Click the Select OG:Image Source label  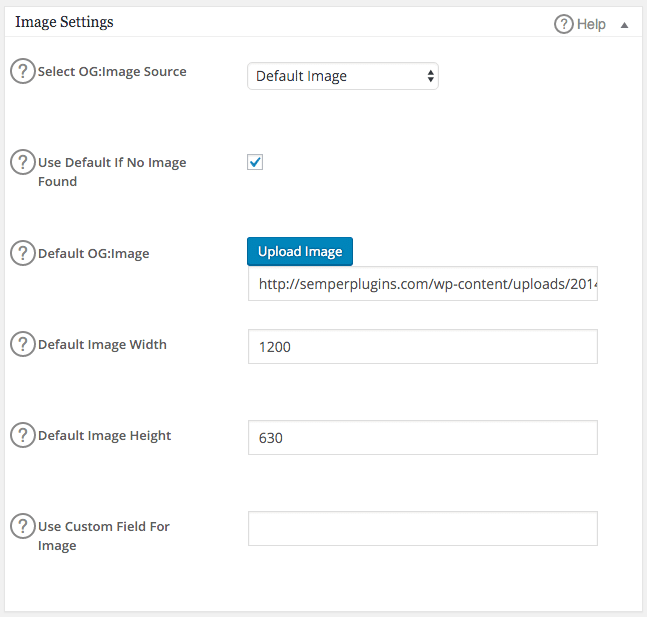click(x=112, y=71)
